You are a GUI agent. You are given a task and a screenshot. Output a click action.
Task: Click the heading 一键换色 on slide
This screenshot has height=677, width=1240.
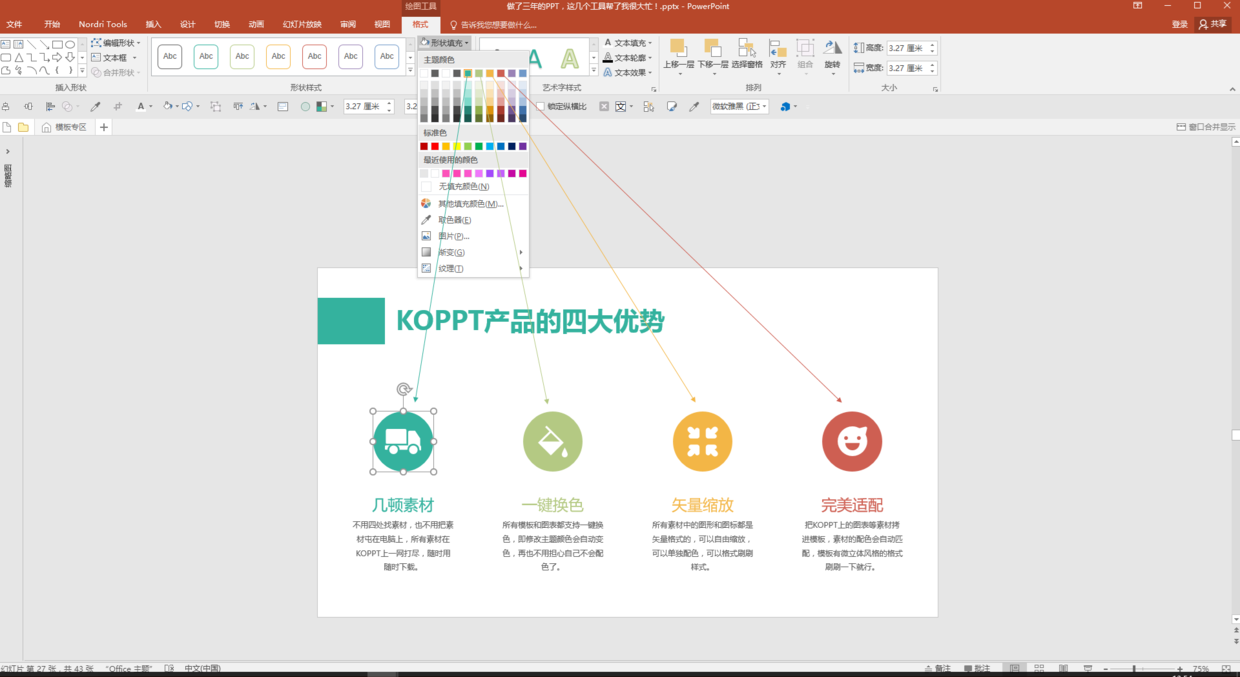(x=552, y=505)
